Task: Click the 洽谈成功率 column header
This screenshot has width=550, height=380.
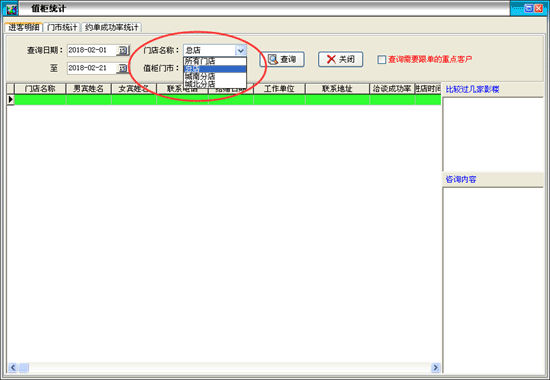Action: click(392, 89)
